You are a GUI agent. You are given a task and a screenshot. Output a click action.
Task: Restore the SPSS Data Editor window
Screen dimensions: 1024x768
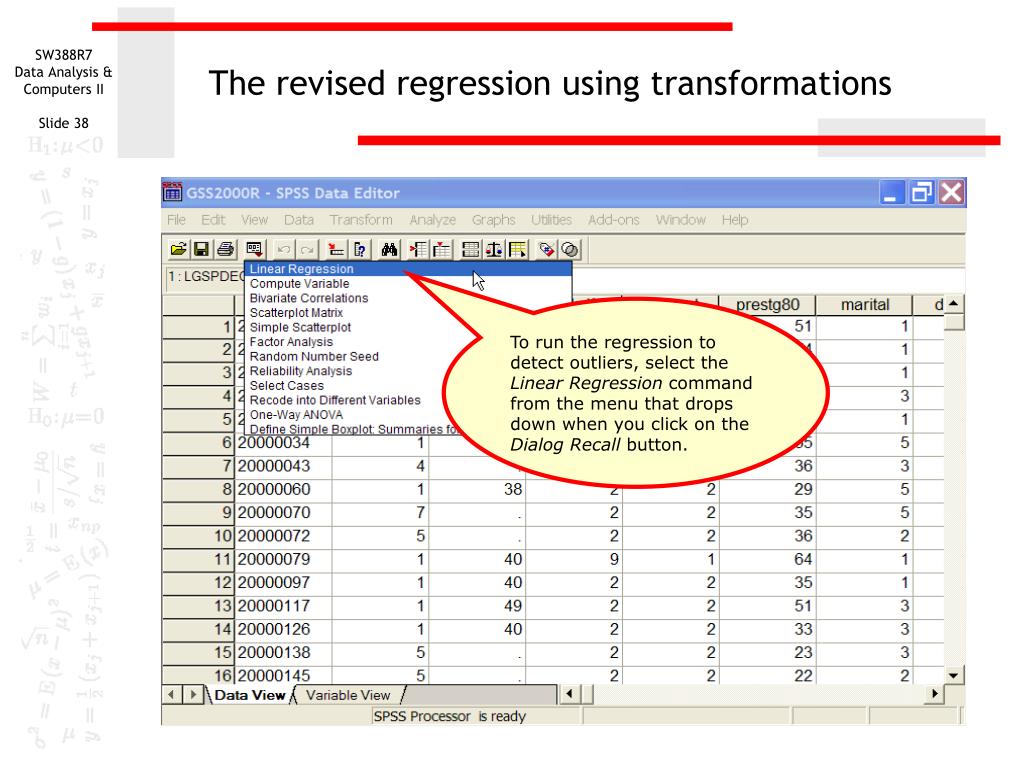(x=921, y=193)
